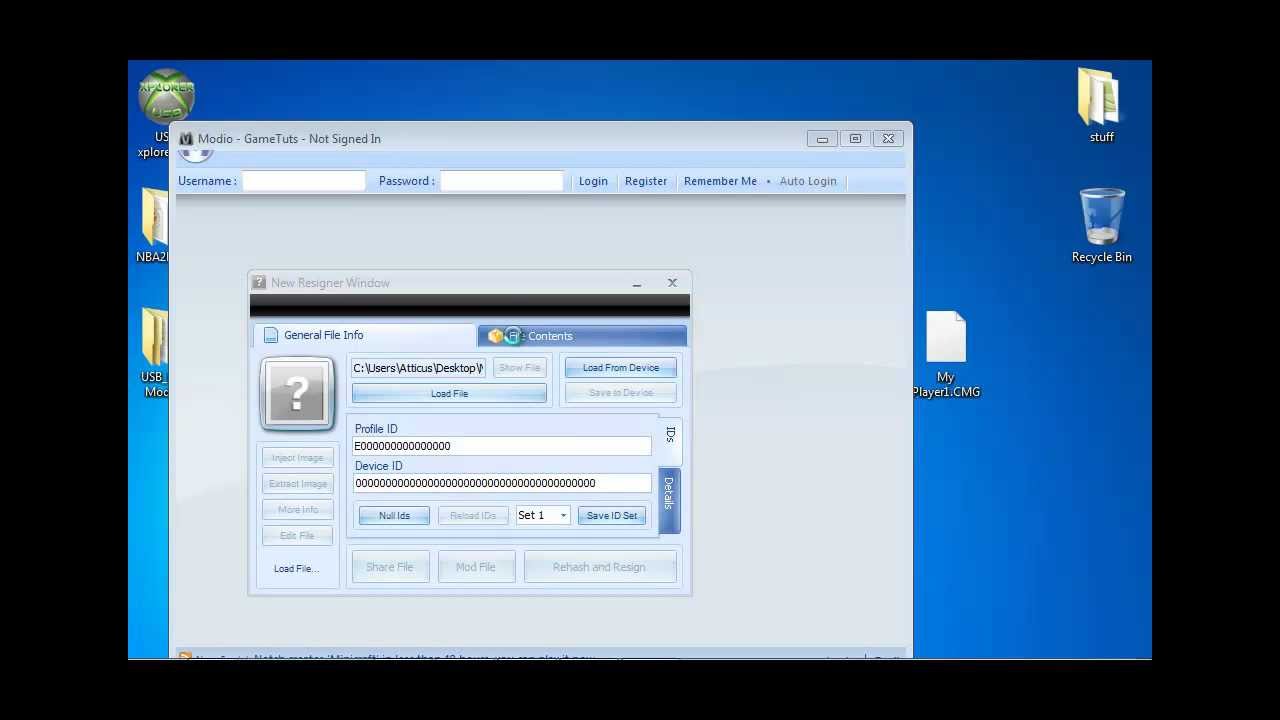Image resolution: width=1280 pixels, height=720 pixels.
Task: Click Rehash and Resign button
Action: (599, 567)
